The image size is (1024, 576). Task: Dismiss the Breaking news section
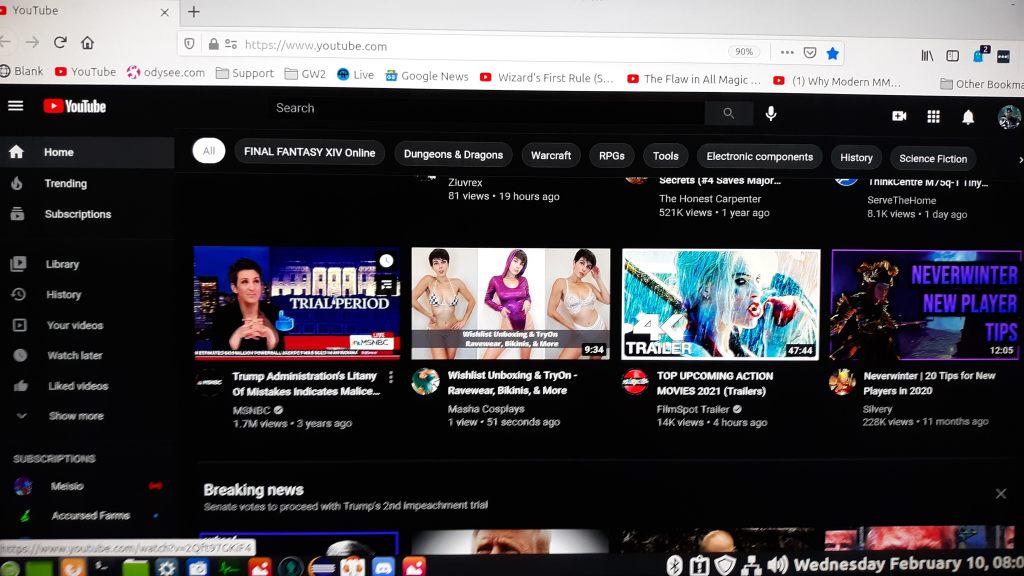[1000, 494]
